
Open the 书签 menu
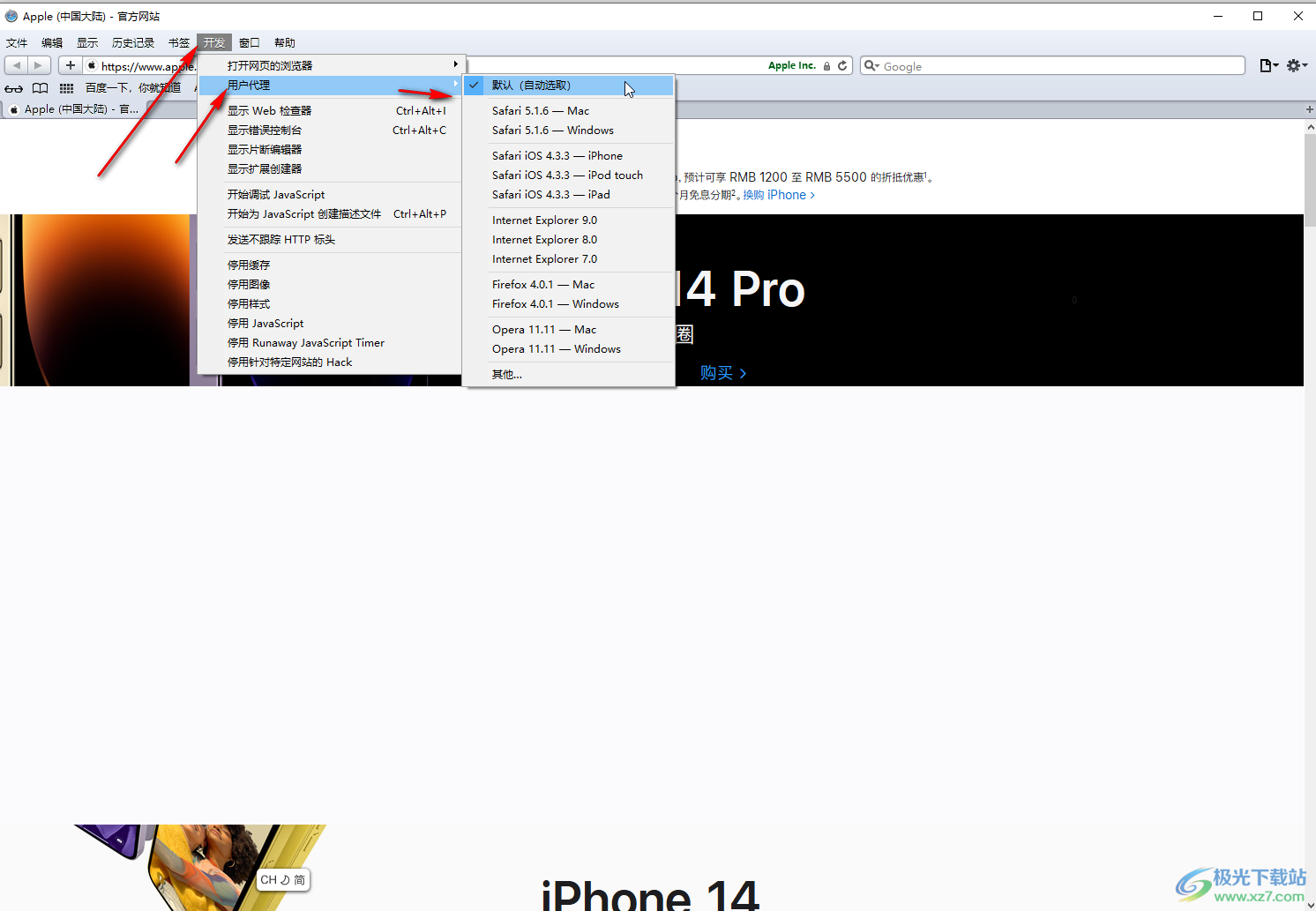[179, 42]
